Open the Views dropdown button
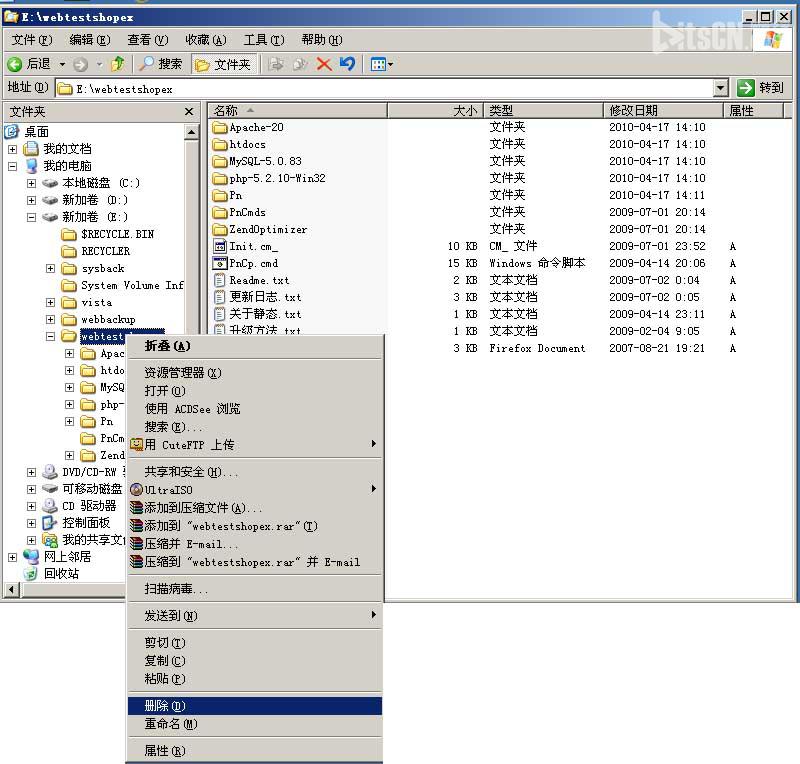800x764 pixels. pos(382,64)
